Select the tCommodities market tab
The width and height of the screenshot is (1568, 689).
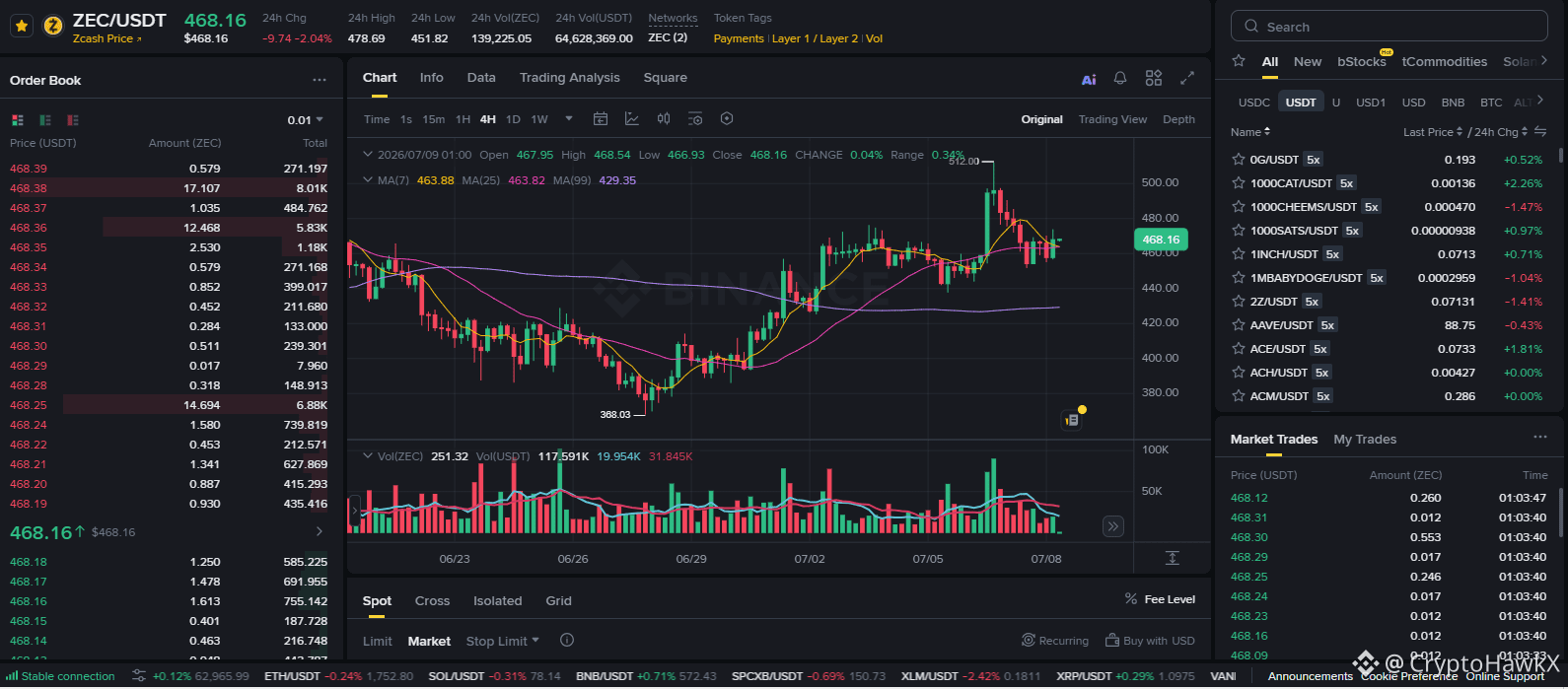point(1445,62)
